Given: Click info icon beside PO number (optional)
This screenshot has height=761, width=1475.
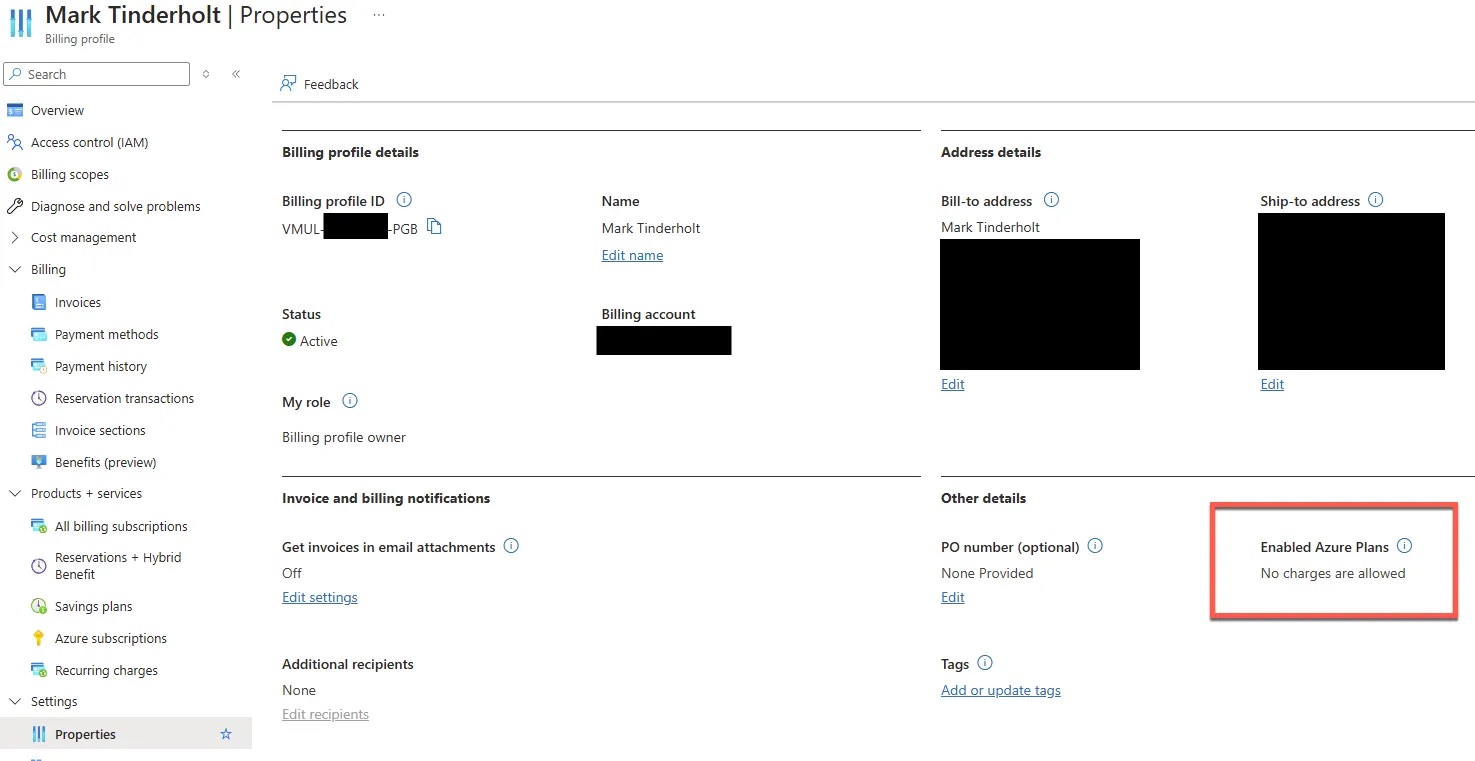Looking at the screenshot, I should click(1095, 546).
